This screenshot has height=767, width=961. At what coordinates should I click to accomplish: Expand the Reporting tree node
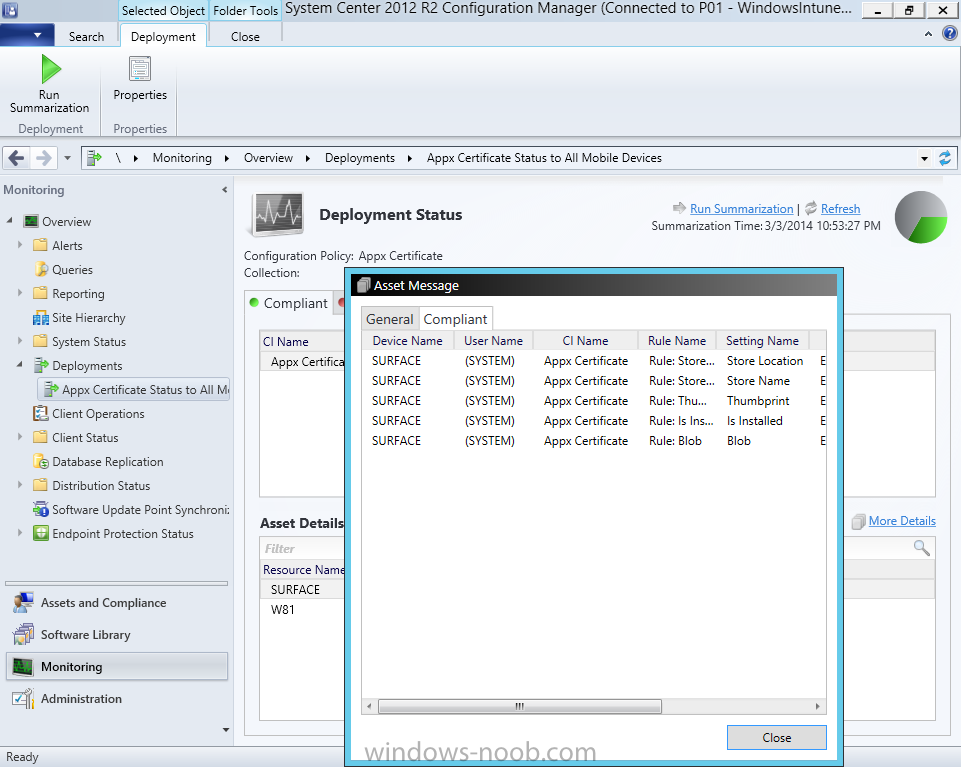click(20, 293)
